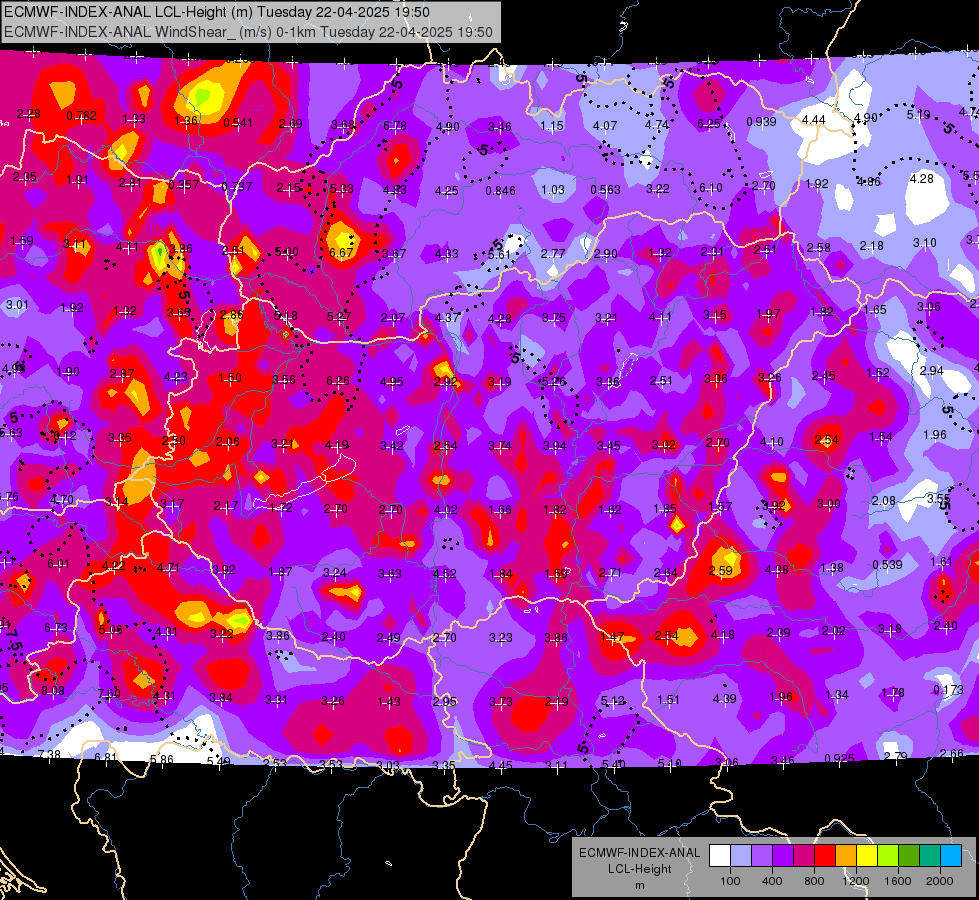
Task: Click the wind shear value 5.06
Action: pyautogui.click(x=111, y=630)
